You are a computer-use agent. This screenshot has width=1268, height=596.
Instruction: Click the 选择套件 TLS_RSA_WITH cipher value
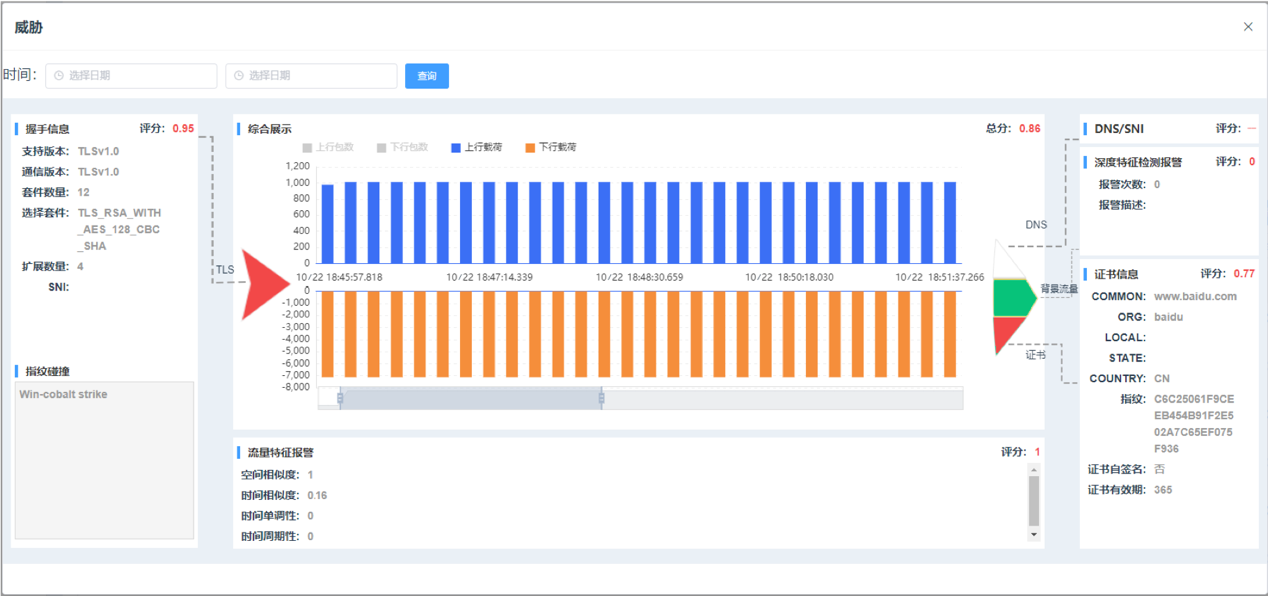(119, 230)
